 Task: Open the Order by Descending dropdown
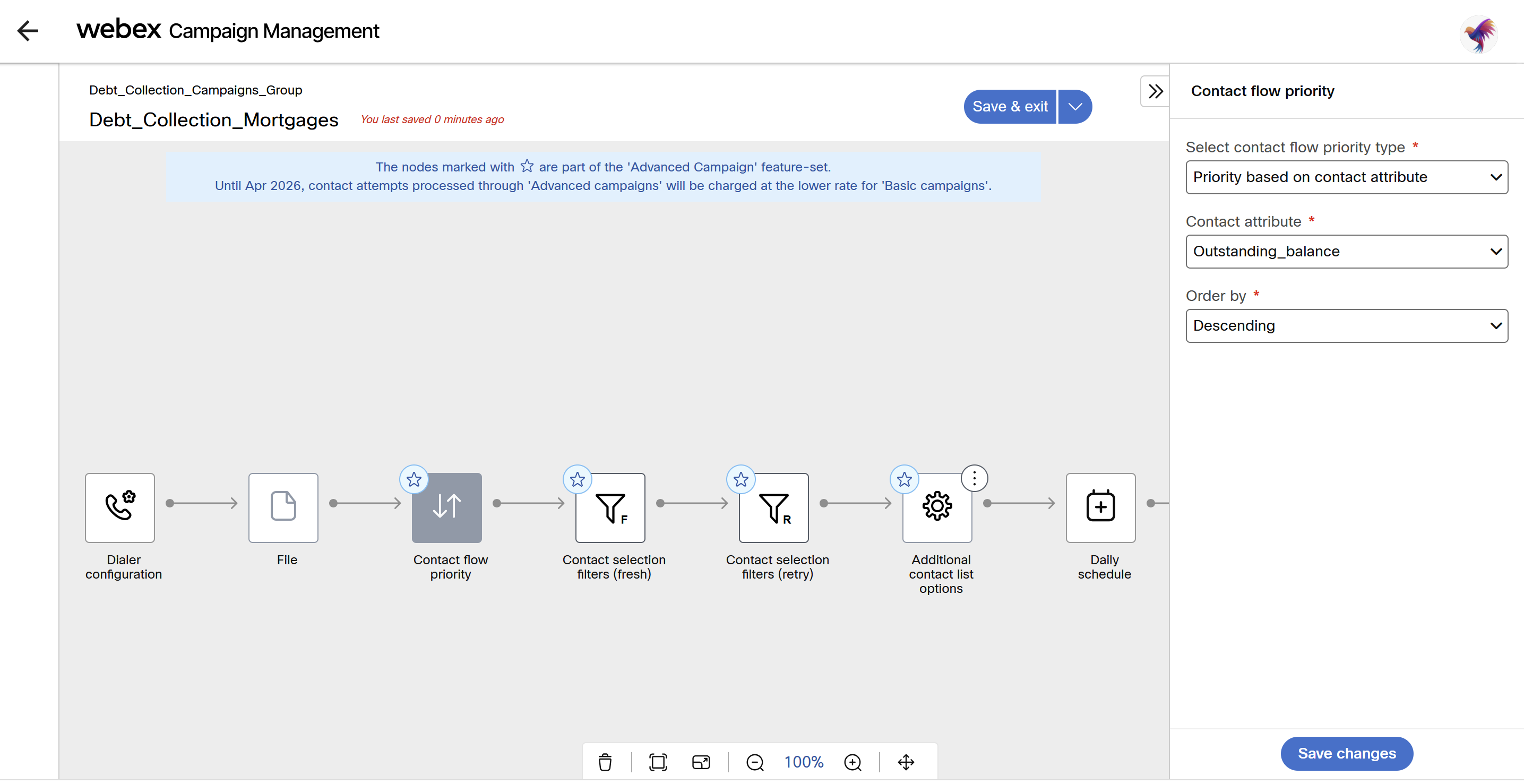pos(1347,325)
